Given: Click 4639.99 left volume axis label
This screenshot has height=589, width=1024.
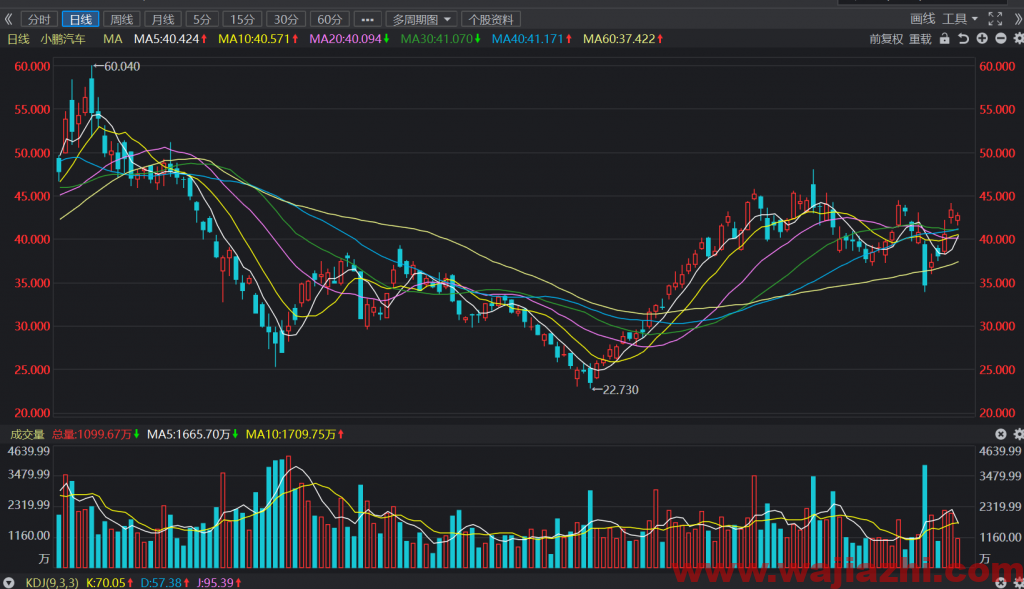Looking at the screenshot, I should (28, 451).
